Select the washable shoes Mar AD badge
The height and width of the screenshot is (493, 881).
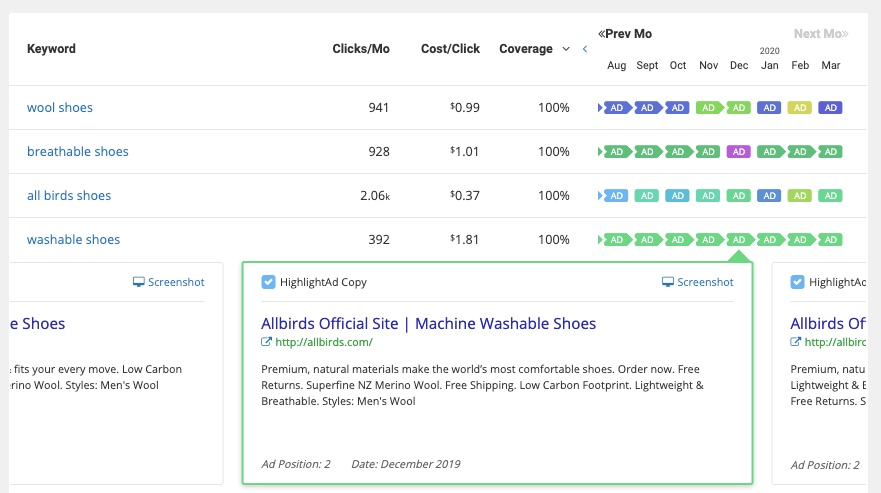pyautogui.click(x=830, y=239)
